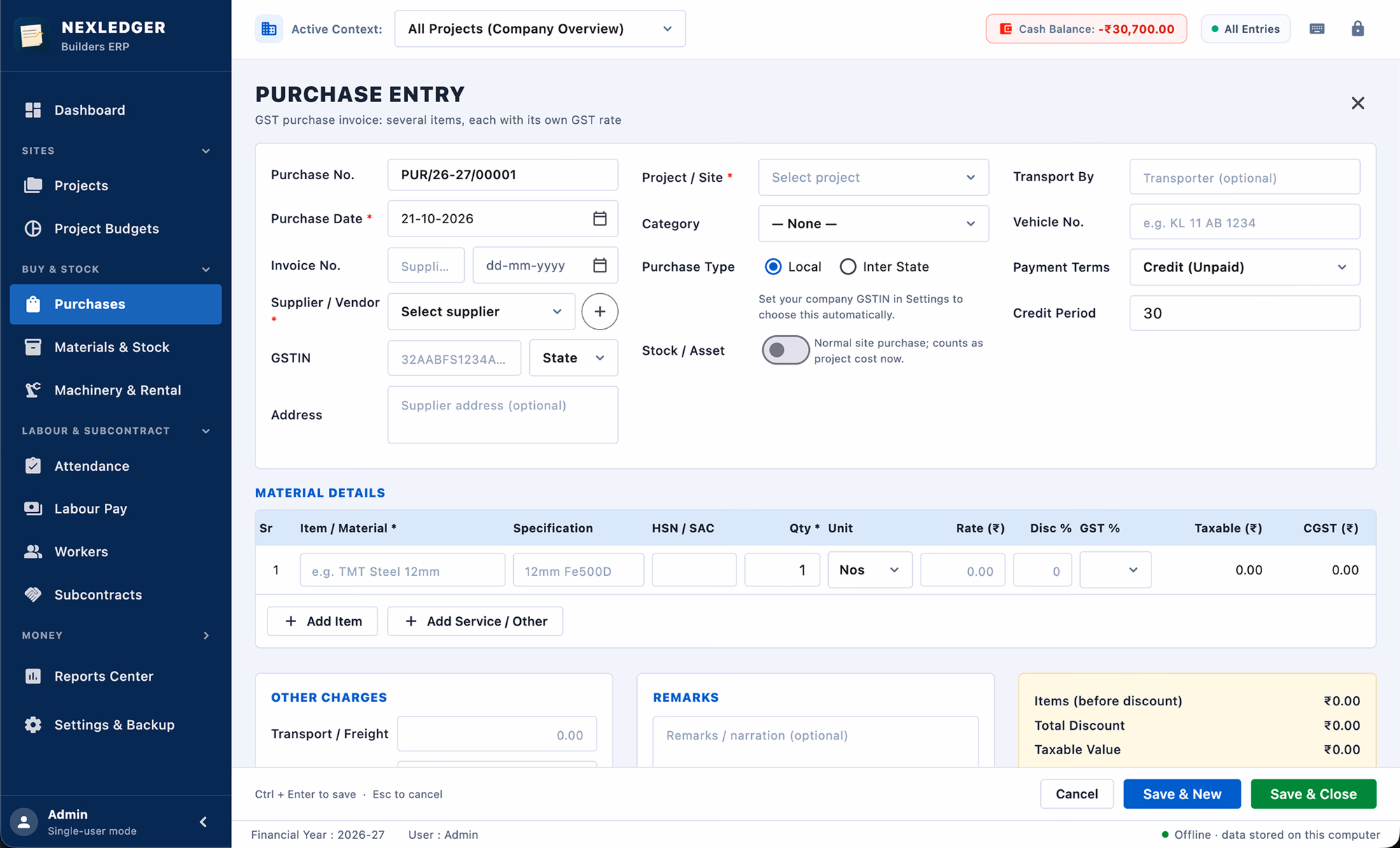This screenshot has height=848, width=1400.
Task: Open Subcontracts page
Action: point(115,595)
